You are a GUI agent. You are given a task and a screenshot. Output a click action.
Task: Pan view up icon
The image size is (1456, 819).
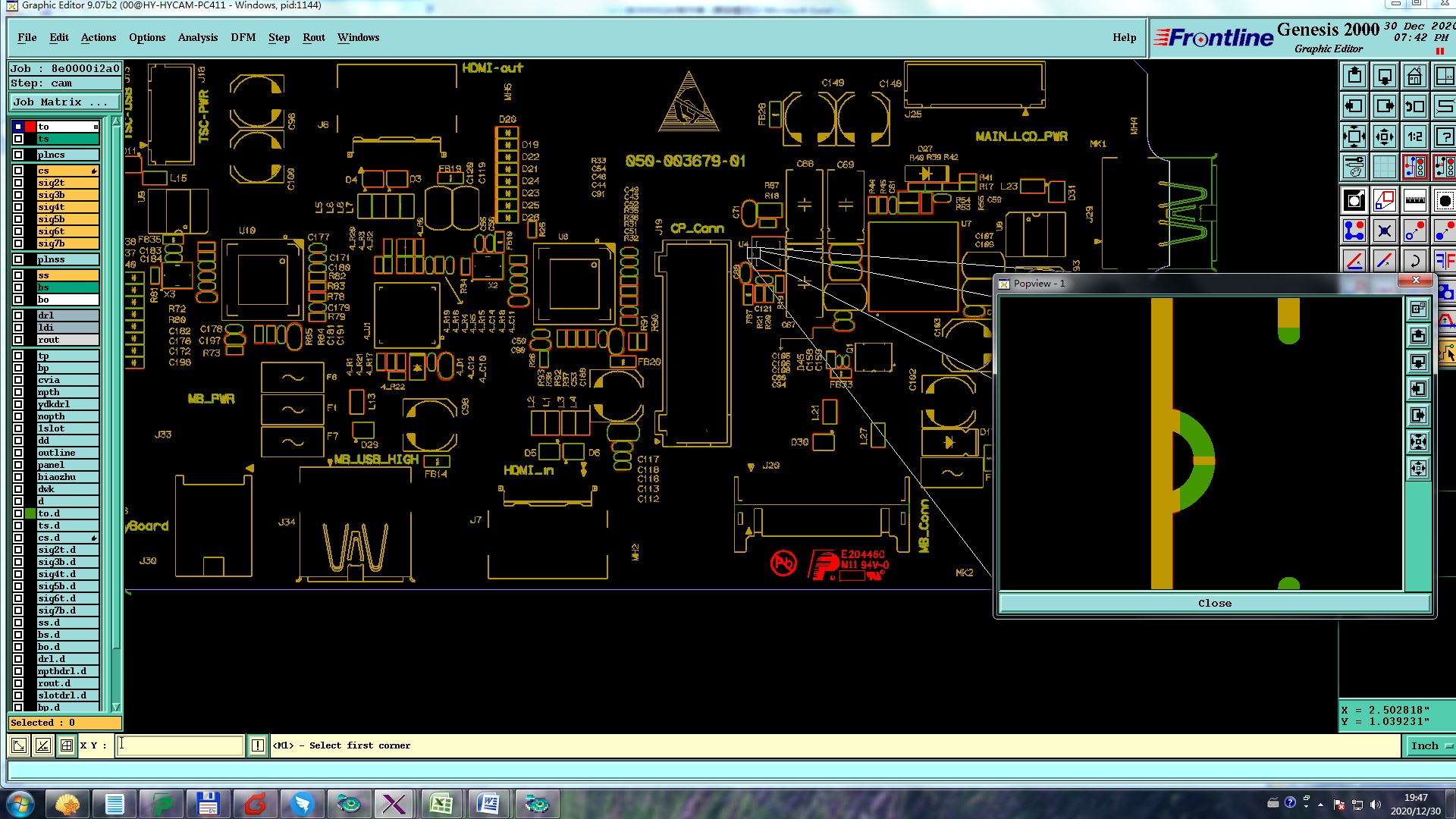[x=1354, y=77]
